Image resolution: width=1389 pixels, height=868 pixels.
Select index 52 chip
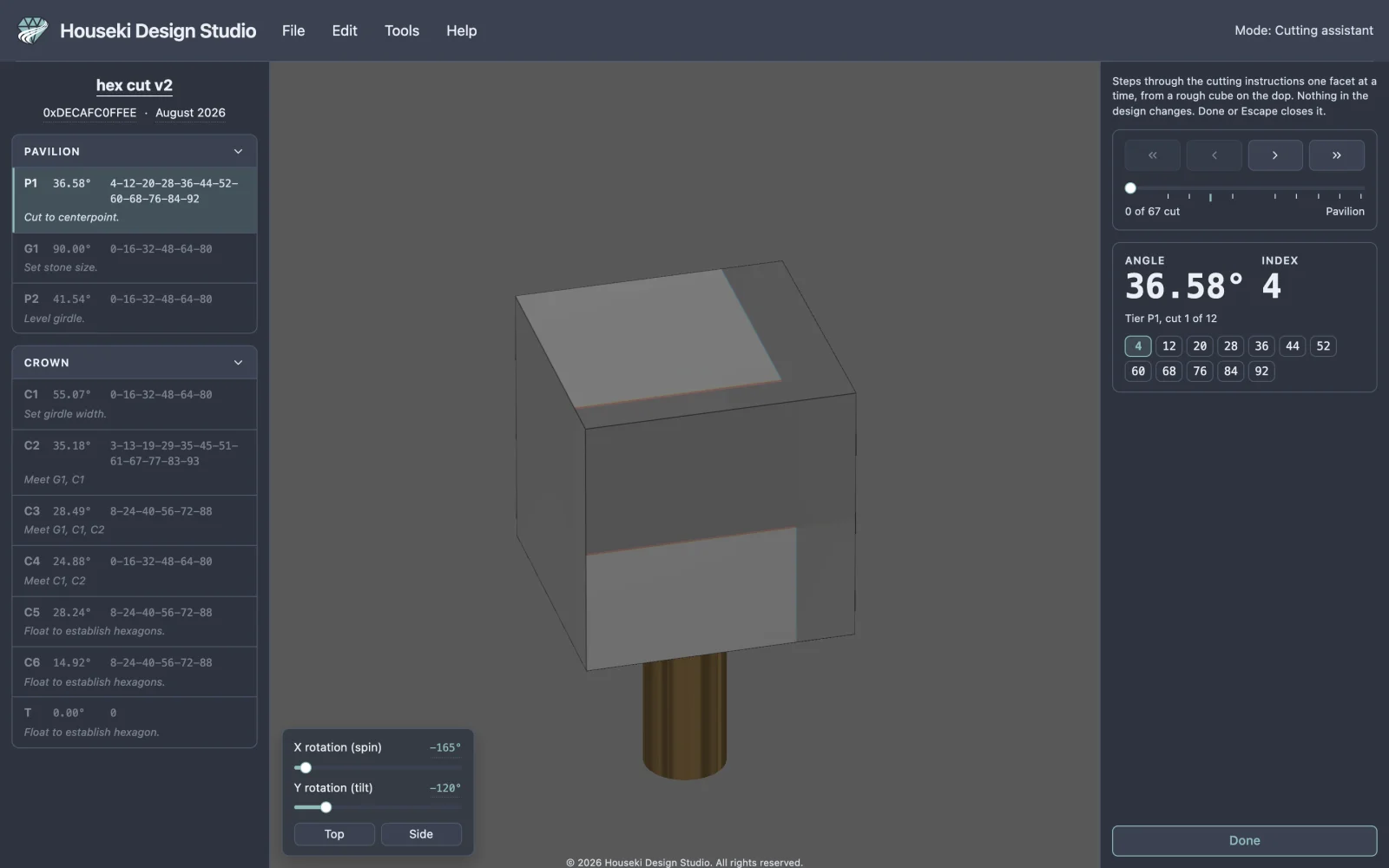point(1323,346)
